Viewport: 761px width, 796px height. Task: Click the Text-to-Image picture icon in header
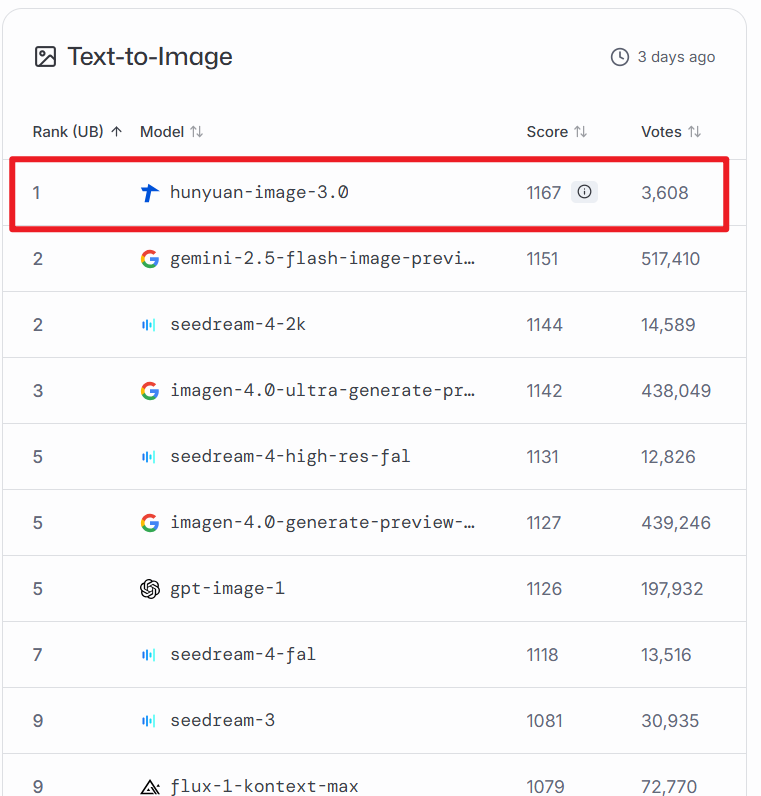(46, 57)
